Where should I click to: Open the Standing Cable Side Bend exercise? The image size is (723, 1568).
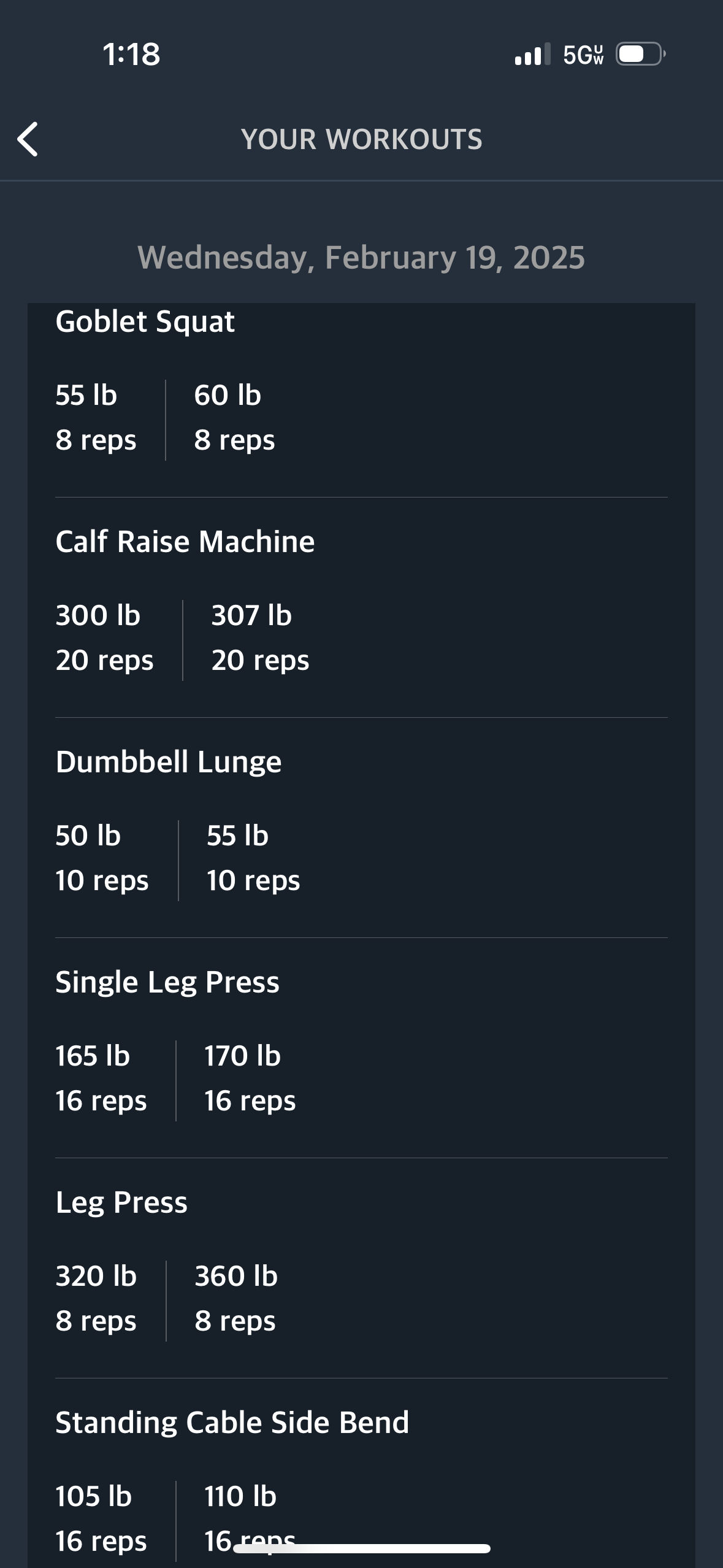[232, 1423]
